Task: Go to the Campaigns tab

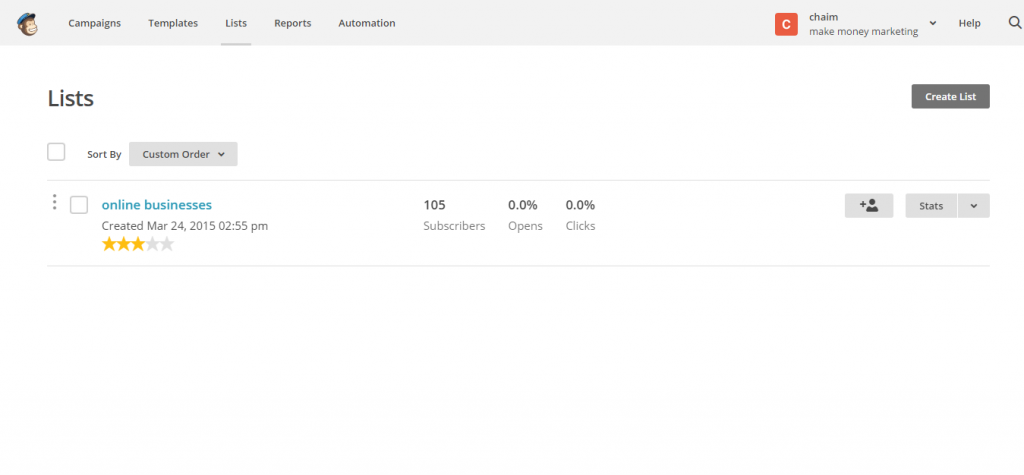Action: [x=95, y=23]
